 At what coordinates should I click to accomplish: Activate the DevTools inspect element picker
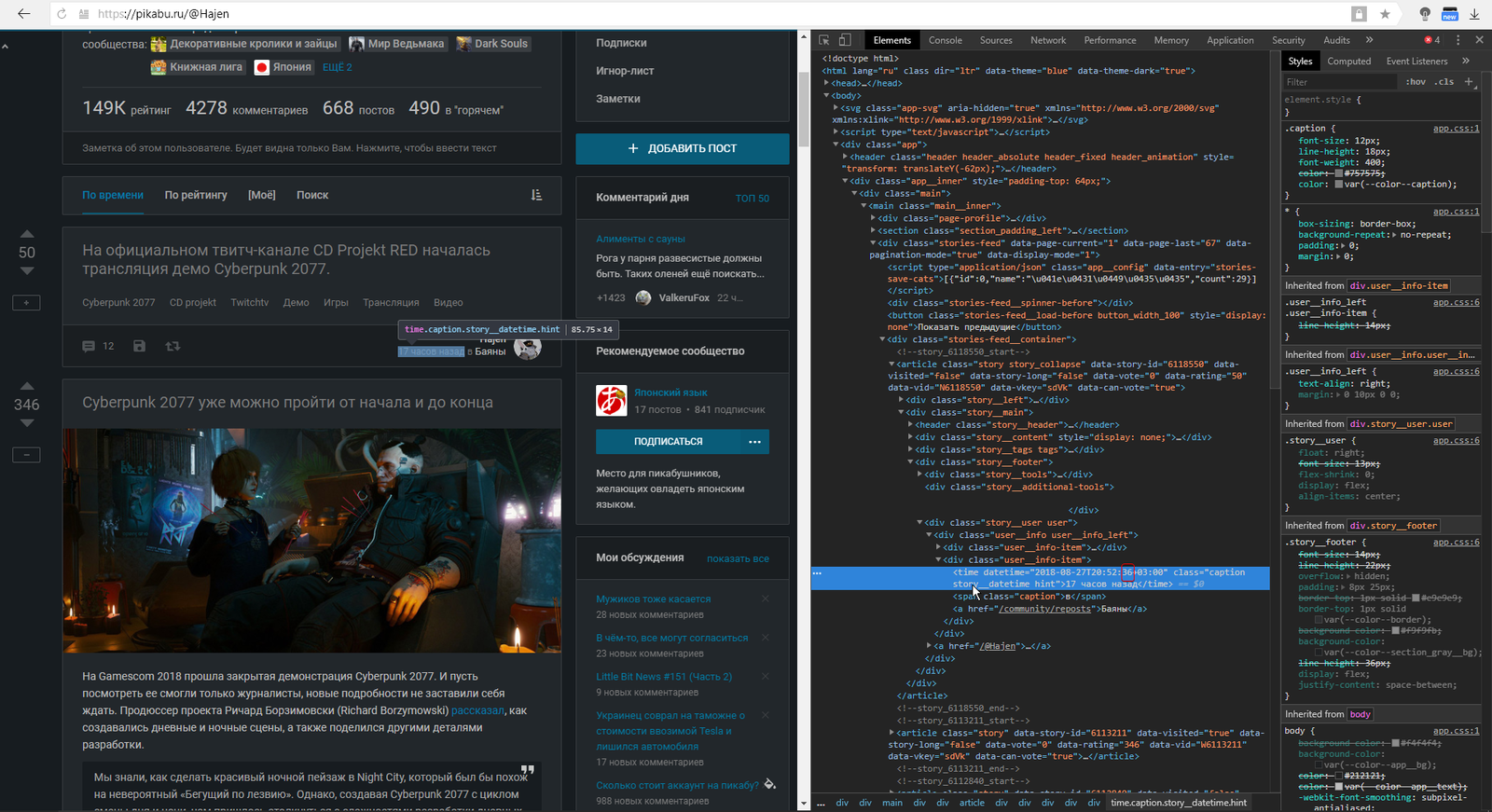tap(824, 40)
